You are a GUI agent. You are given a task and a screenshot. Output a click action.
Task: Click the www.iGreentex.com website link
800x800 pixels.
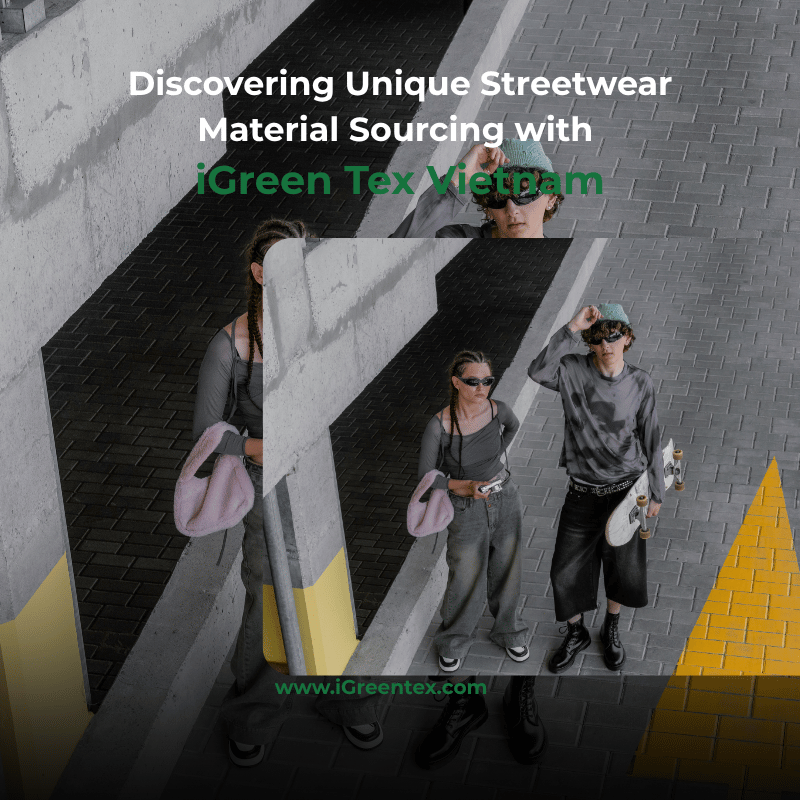pyautogui.click(x=381, y=688)
